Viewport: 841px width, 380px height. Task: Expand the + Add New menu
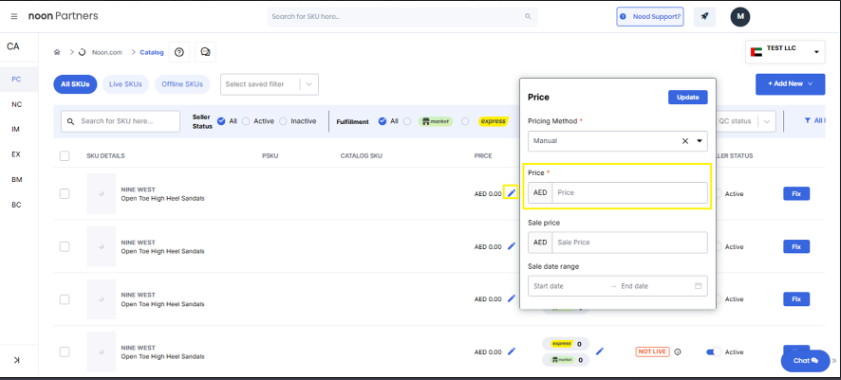click(790, 84)
